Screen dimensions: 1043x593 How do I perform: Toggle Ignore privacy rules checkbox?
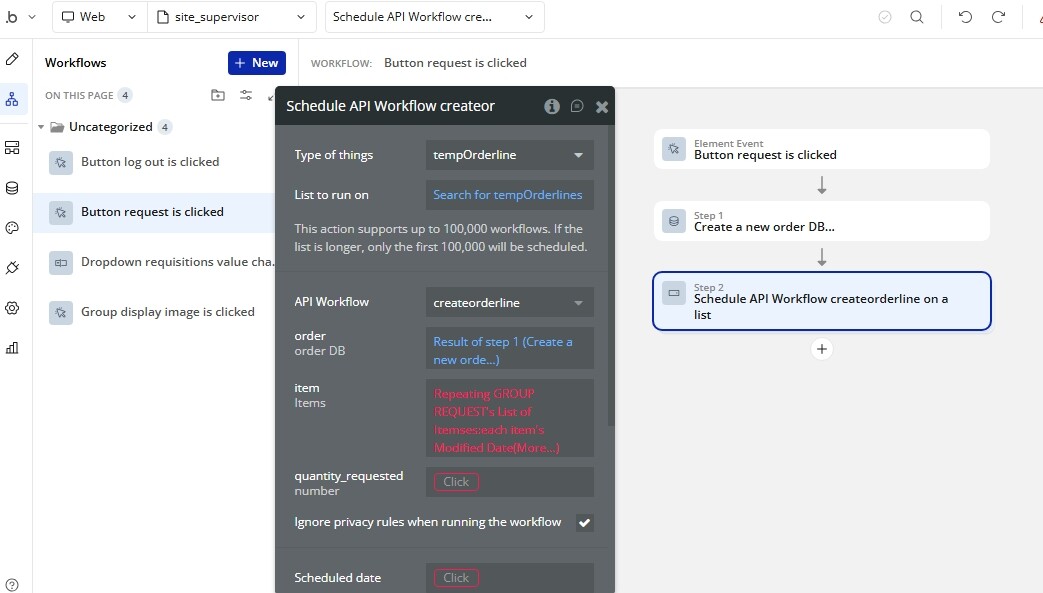click(x=584, y=522)
